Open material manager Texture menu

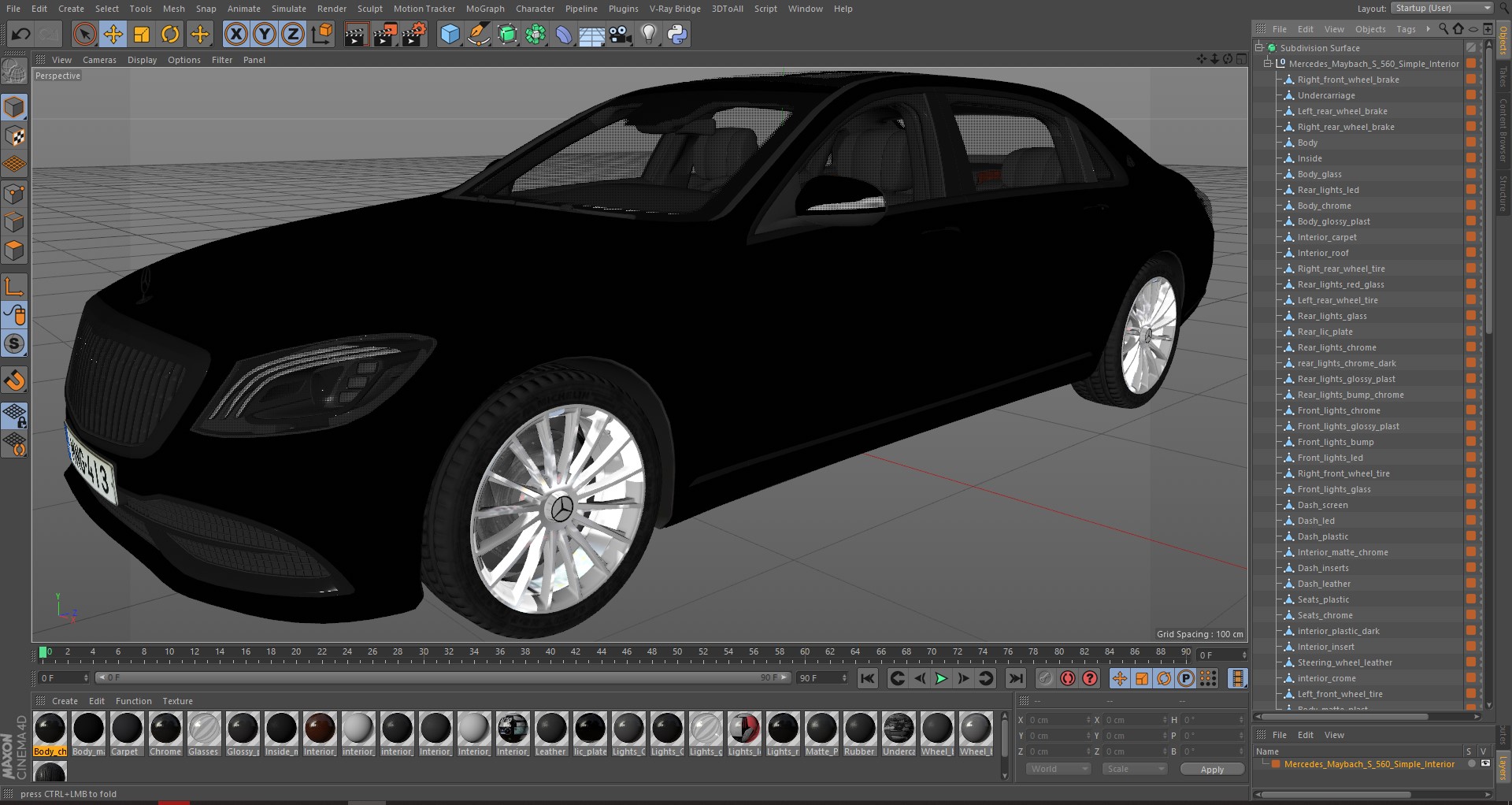click(x=177, y=701)
